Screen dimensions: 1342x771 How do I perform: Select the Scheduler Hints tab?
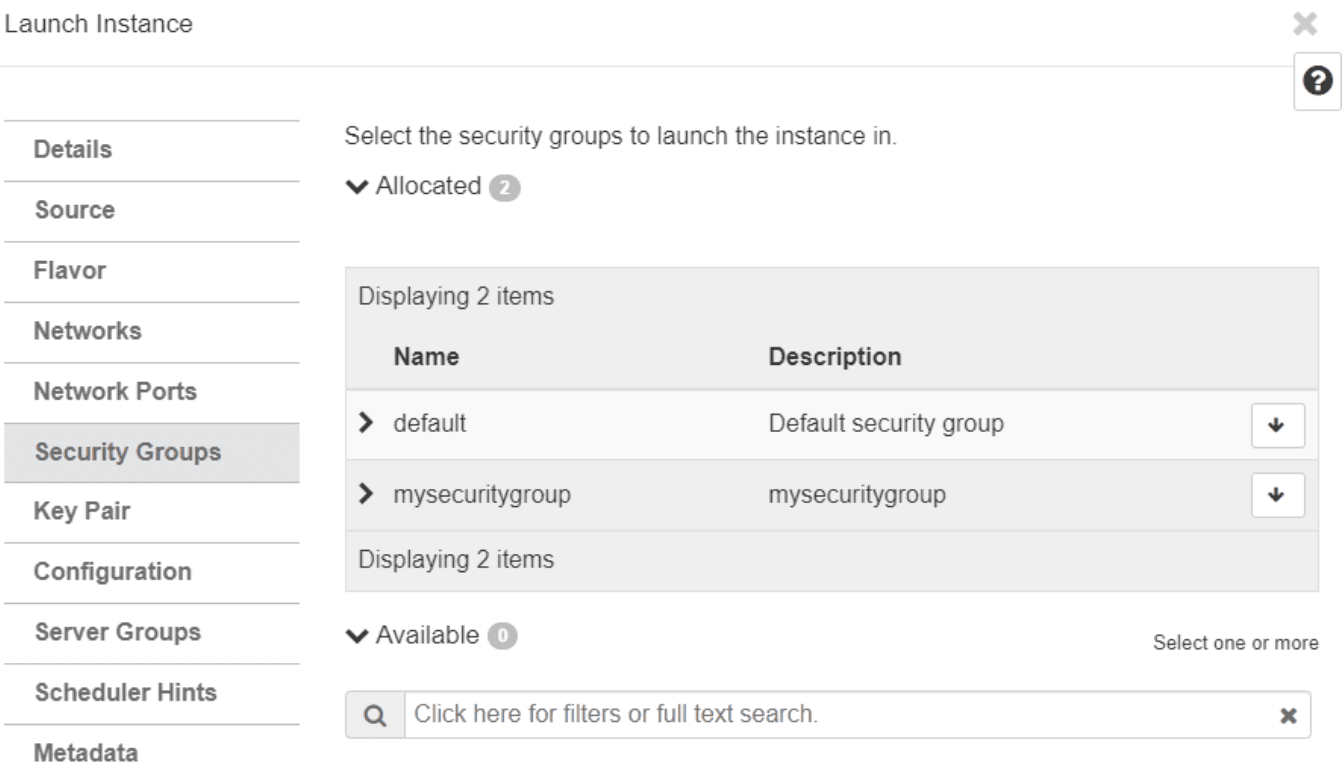pyautogui.click(x=126, y=692)
